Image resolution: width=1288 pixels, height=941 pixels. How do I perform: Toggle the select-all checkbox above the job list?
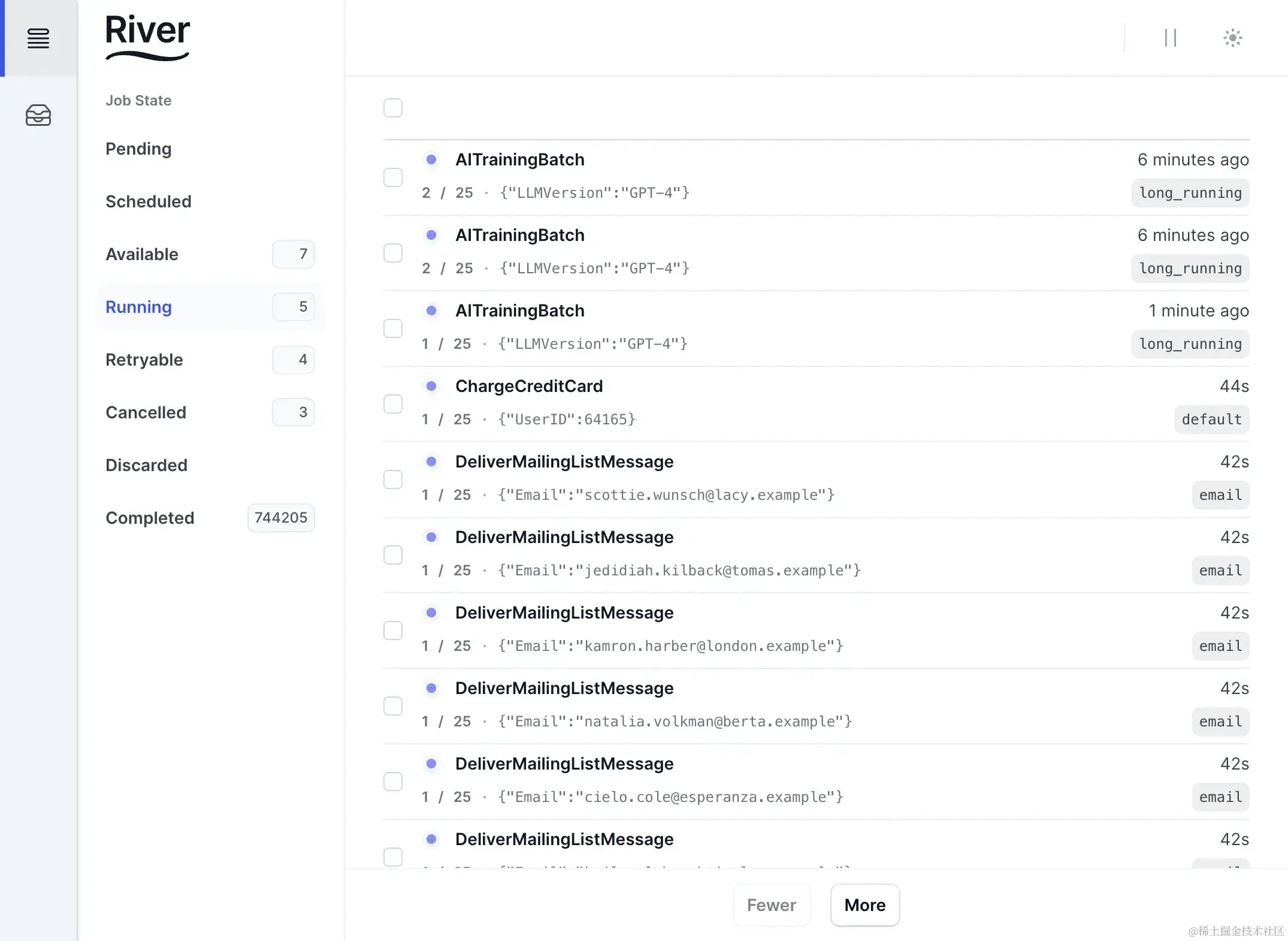393,108
